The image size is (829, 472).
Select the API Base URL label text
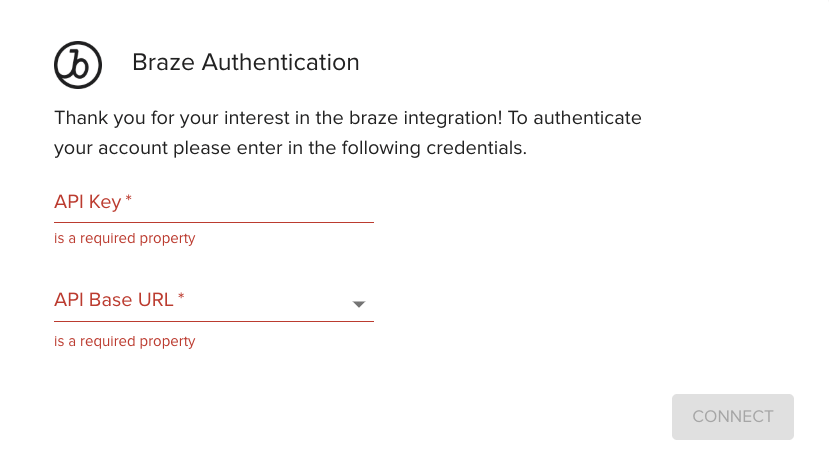tap(114, 300)
